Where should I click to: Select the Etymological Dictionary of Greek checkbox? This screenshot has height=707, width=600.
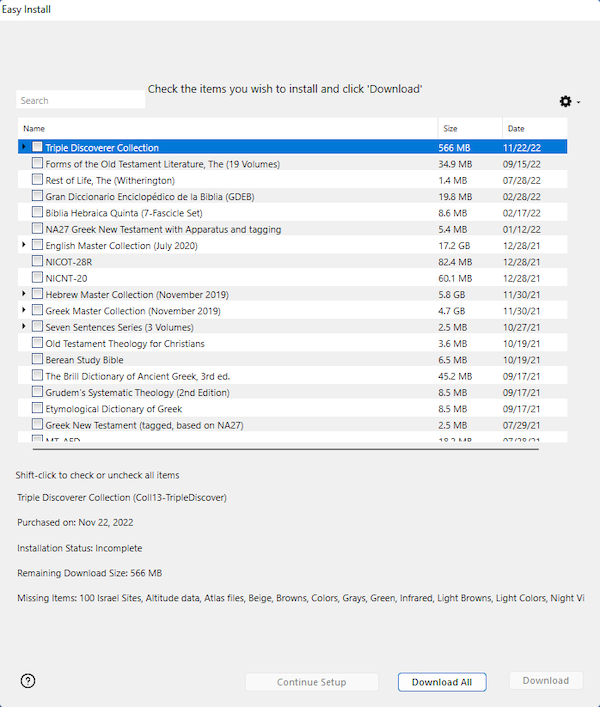pyautogui.click(x=37, y=408)
